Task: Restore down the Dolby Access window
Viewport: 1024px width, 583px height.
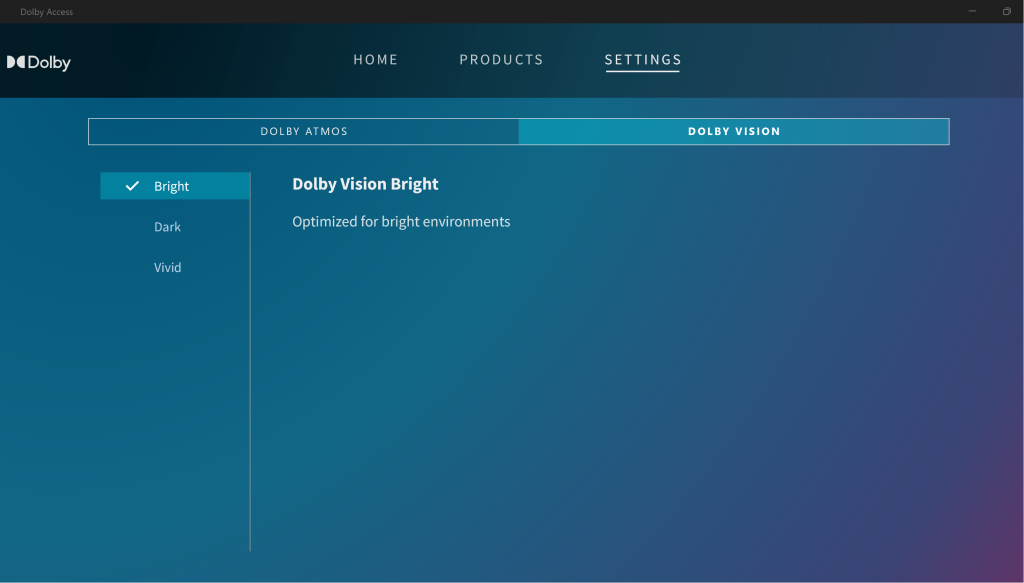Action: (1006, 11)
